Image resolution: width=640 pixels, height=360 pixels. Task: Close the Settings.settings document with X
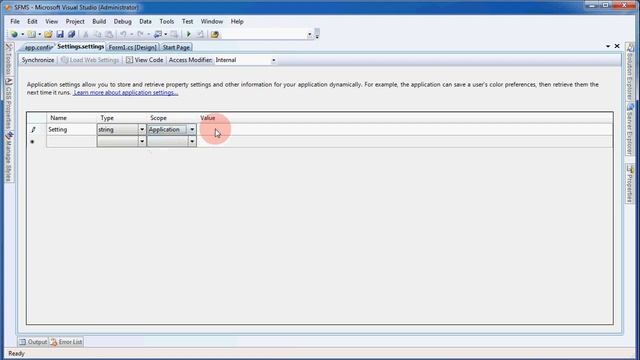coord(617,46)
